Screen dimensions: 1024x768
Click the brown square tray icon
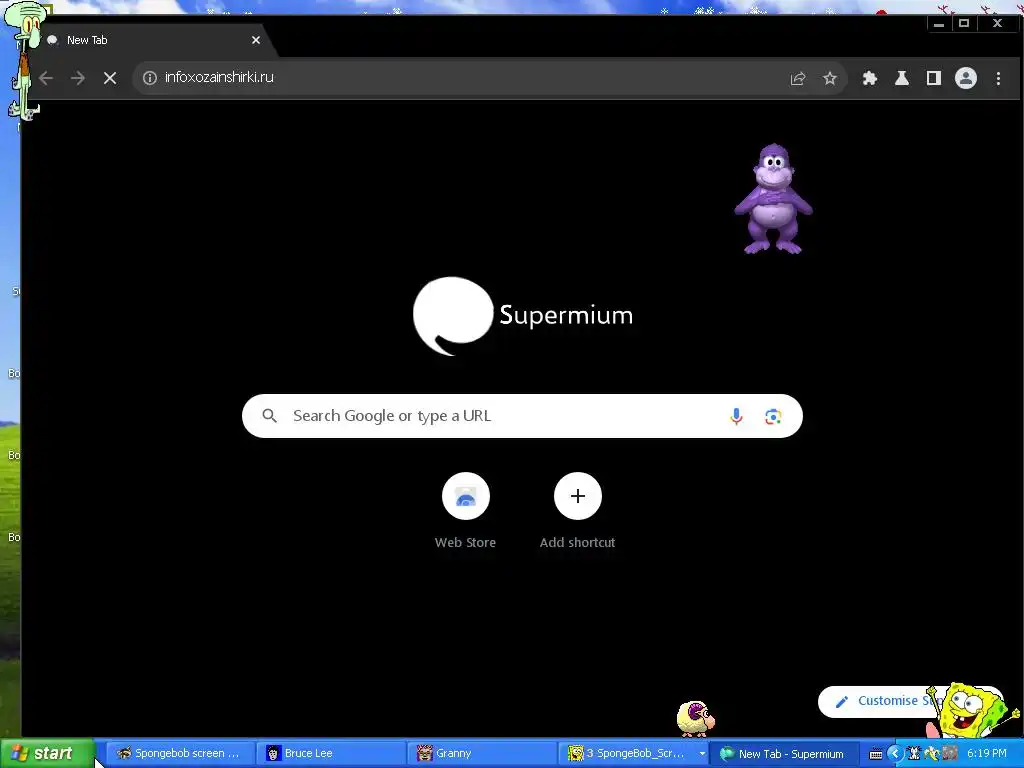950,754
